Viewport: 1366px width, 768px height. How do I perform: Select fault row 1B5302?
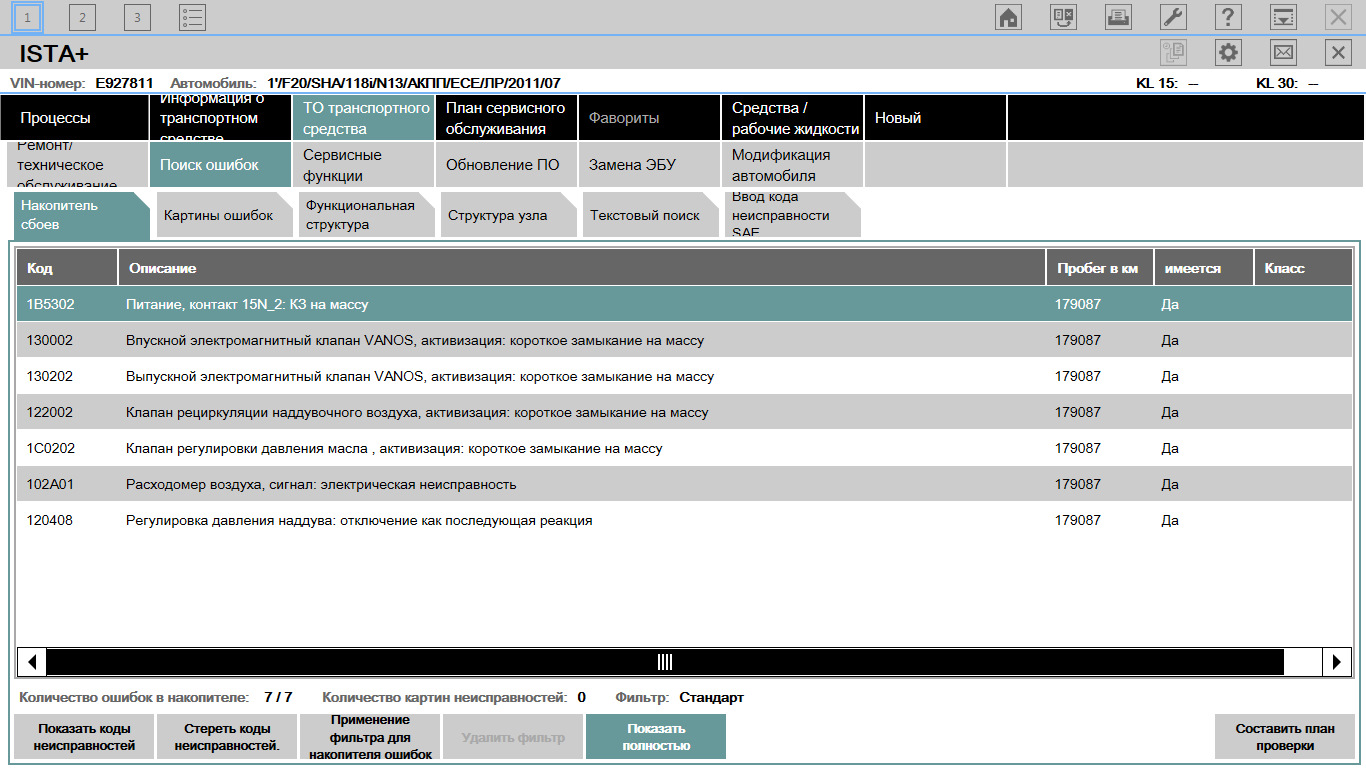684,304
